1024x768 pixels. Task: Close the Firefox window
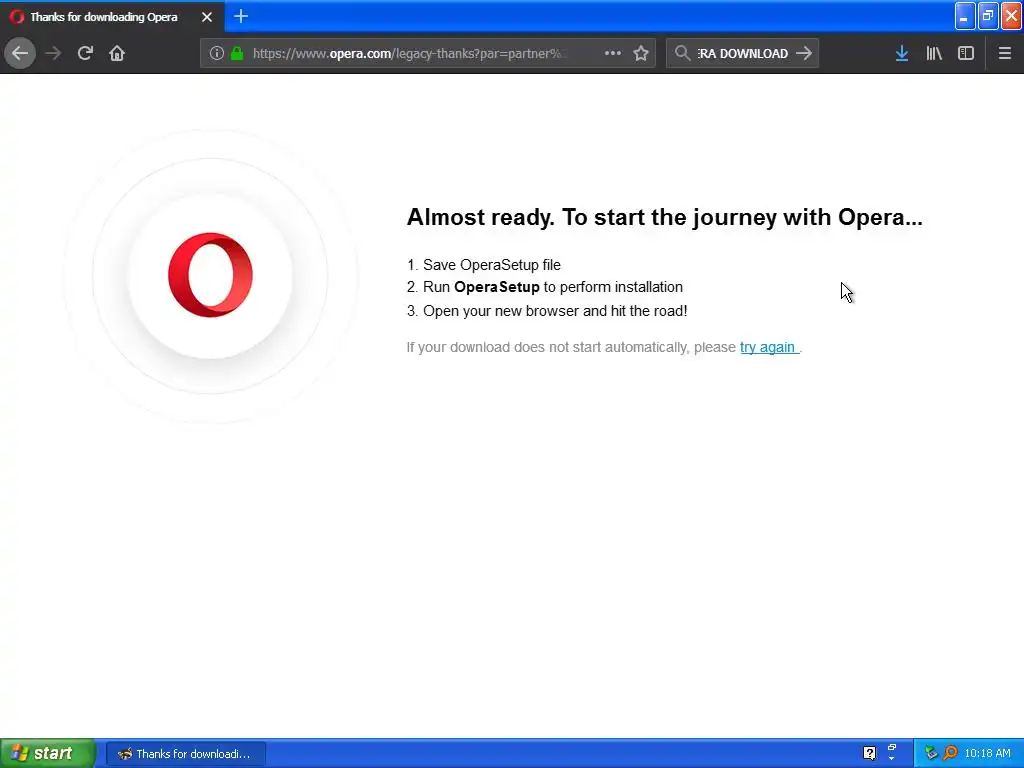[1012, 16]
